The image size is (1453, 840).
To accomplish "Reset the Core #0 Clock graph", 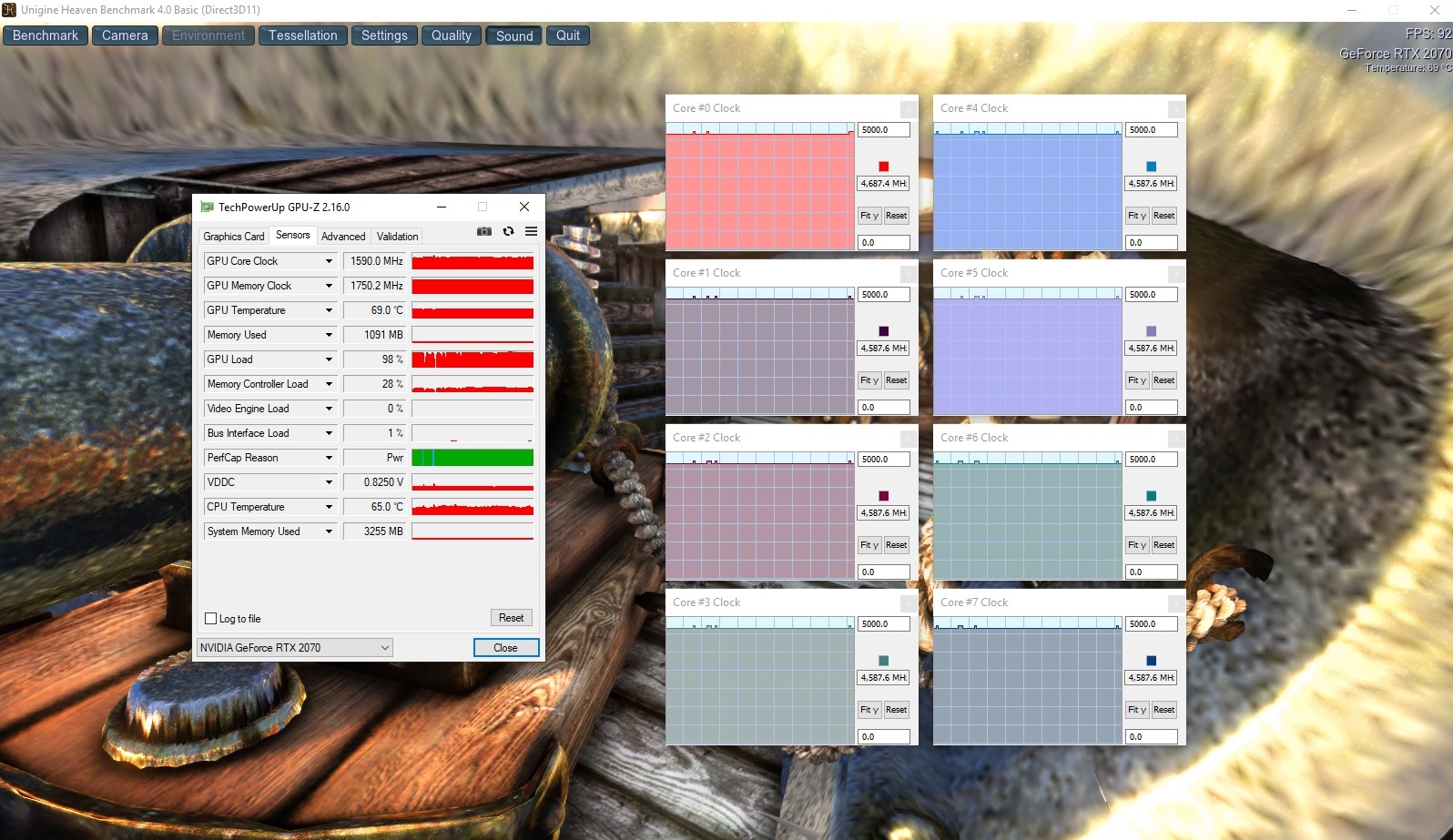I will tap(897, 216).
